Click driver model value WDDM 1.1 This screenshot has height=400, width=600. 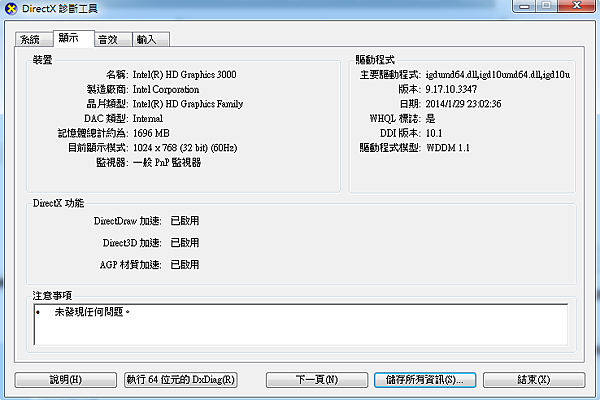448,148
